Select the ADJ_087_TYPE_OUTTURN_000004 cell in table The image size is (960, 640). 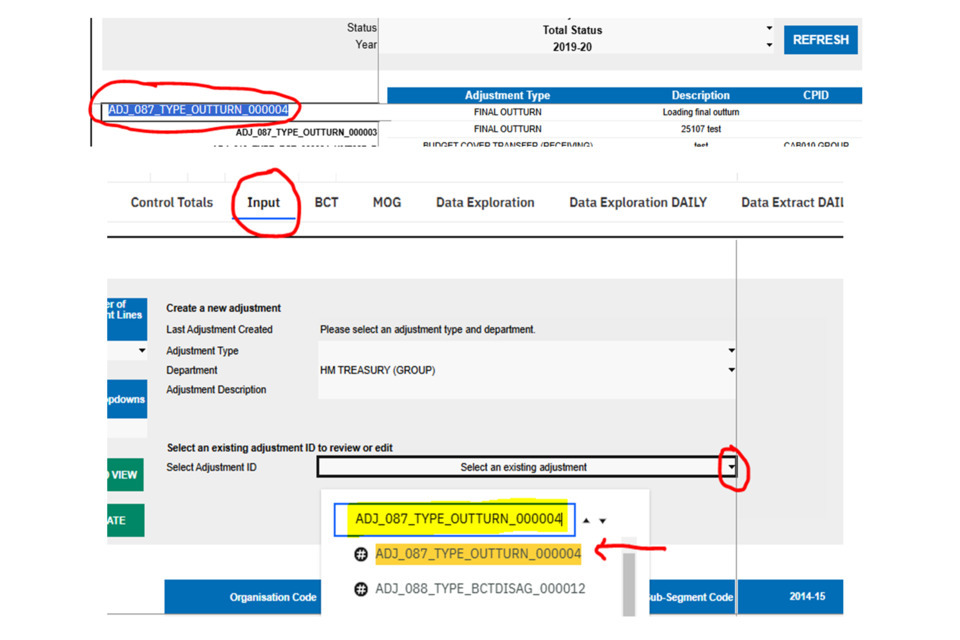pyautogui.click(x=198, y=110)
